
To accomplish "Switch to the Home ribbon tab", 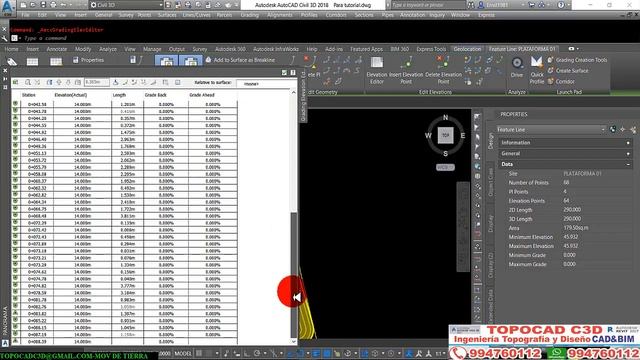I will pos(11,49).
